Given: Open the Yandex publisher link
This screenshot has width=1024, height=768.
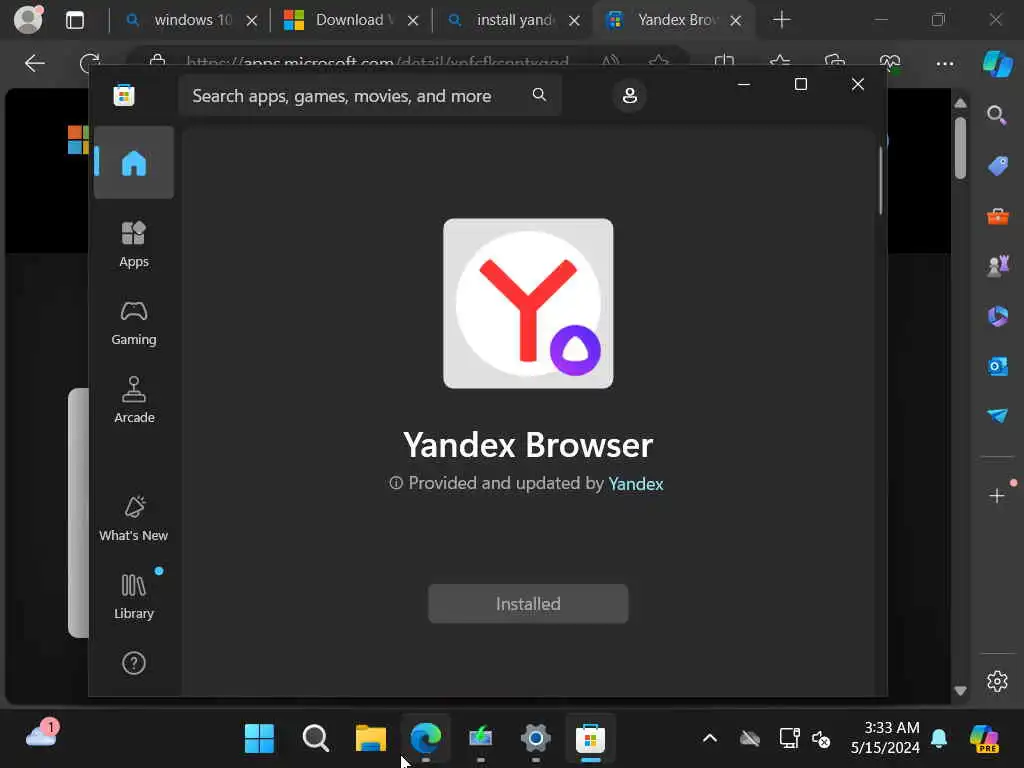Looking at the screenshot, I should tap(635, 484).
